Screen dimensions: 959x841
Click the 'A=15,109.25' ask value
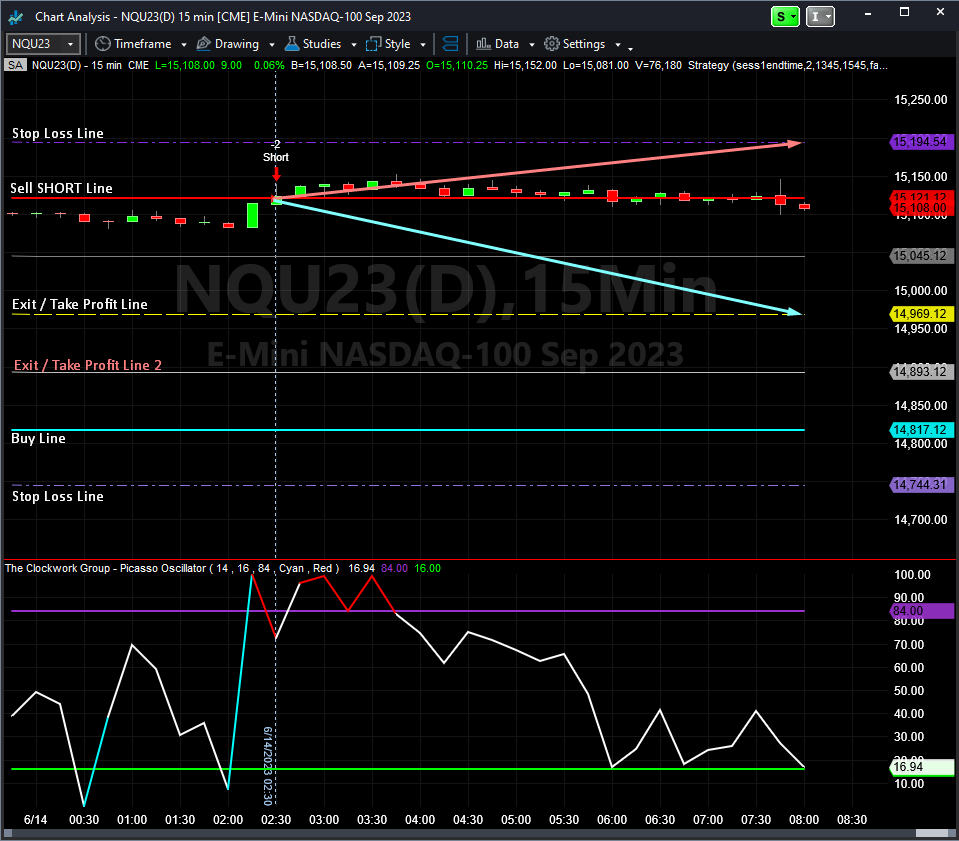(x=389, y=65)
